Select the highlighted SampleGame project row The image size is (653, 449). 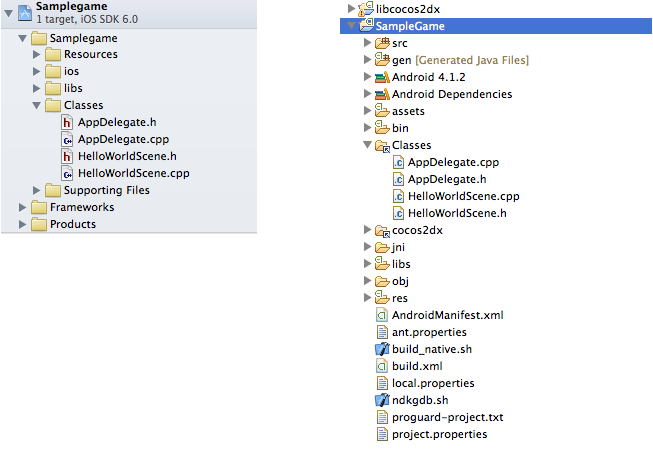tap(496, 26)
